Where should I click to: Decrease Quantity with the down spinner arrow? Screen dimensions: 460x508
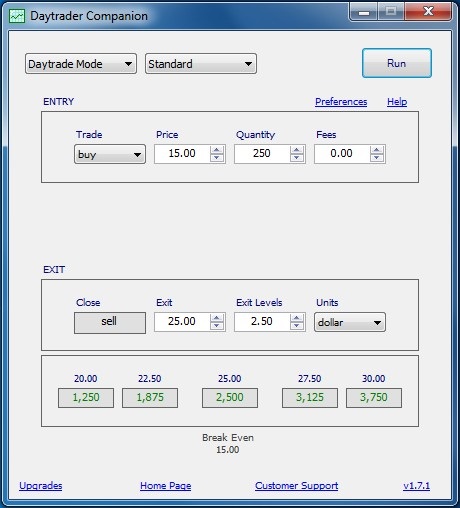click(x=297, y=158)
